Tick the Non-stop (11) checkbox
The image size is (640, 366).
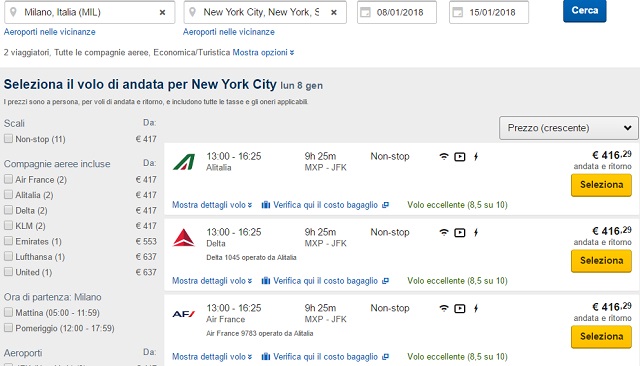(x=8, y=139)
